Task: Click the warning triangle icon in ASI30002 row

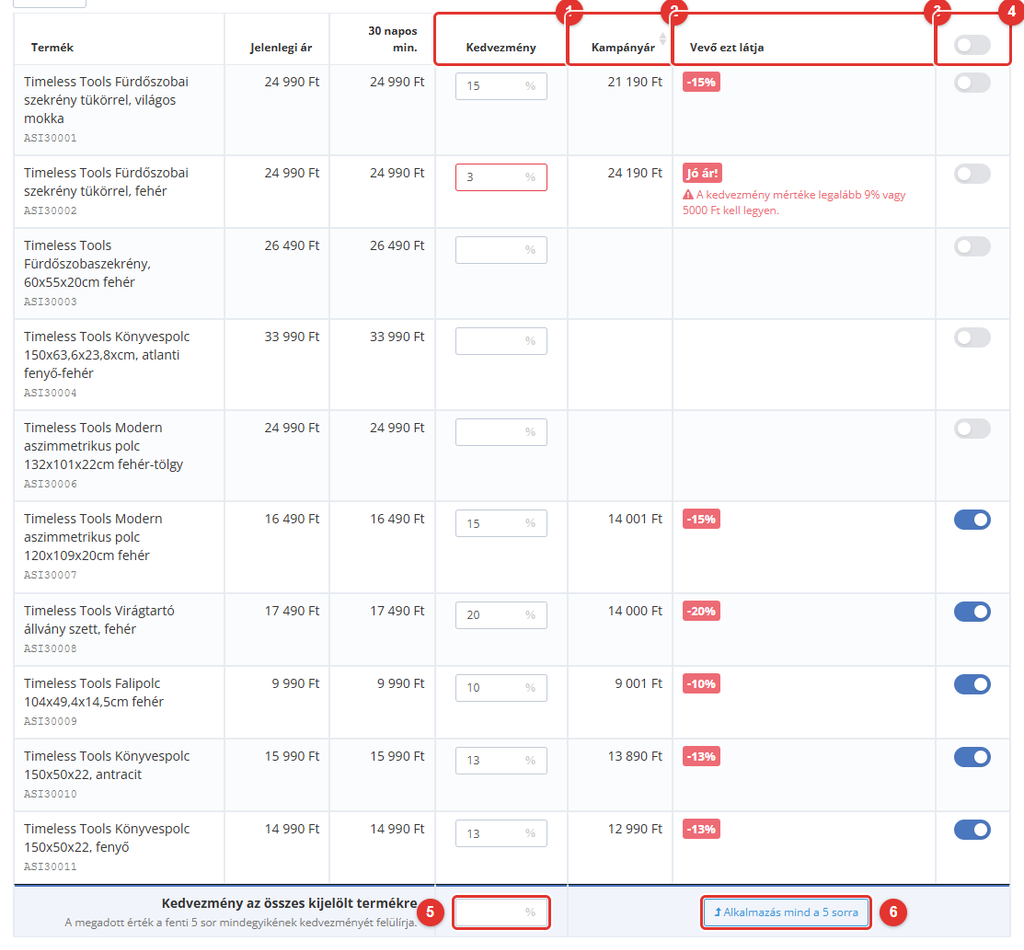Action: [688, 195]
